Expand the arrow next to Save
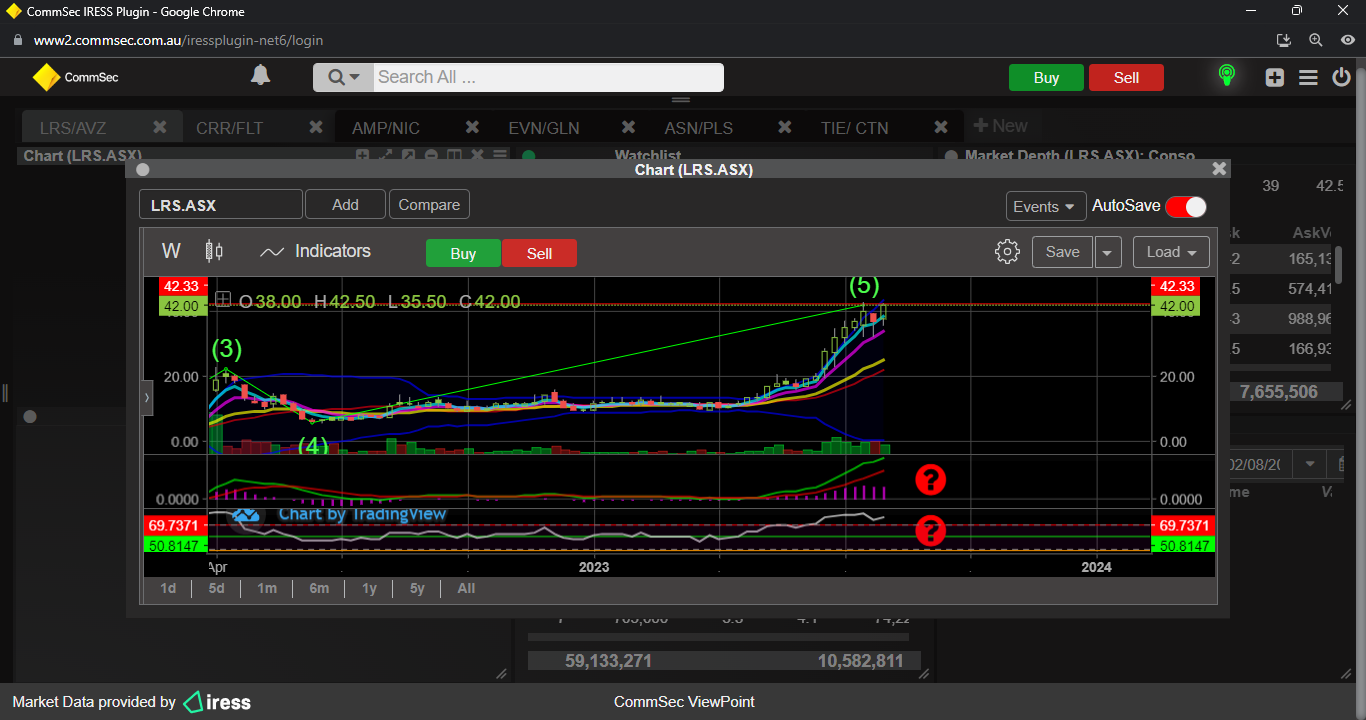 pyautogui.click(x=1107, y=252)
